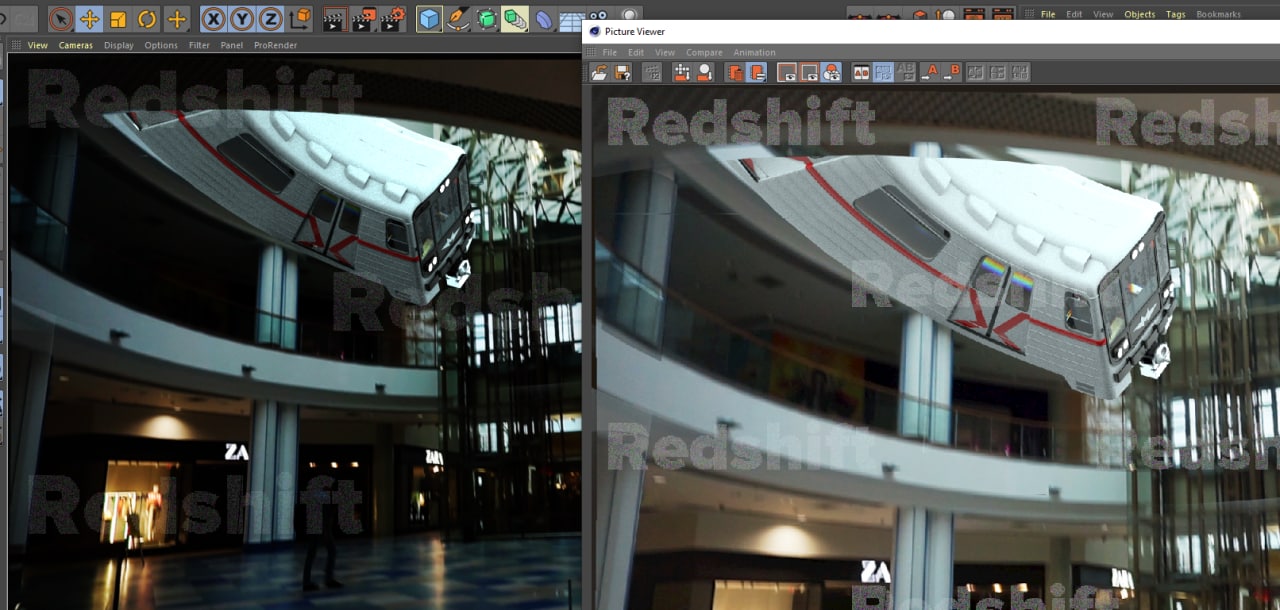Screen dimensions: 1280x610
Task: Click first eye display mode icon
Action: [x=787, y=72]
